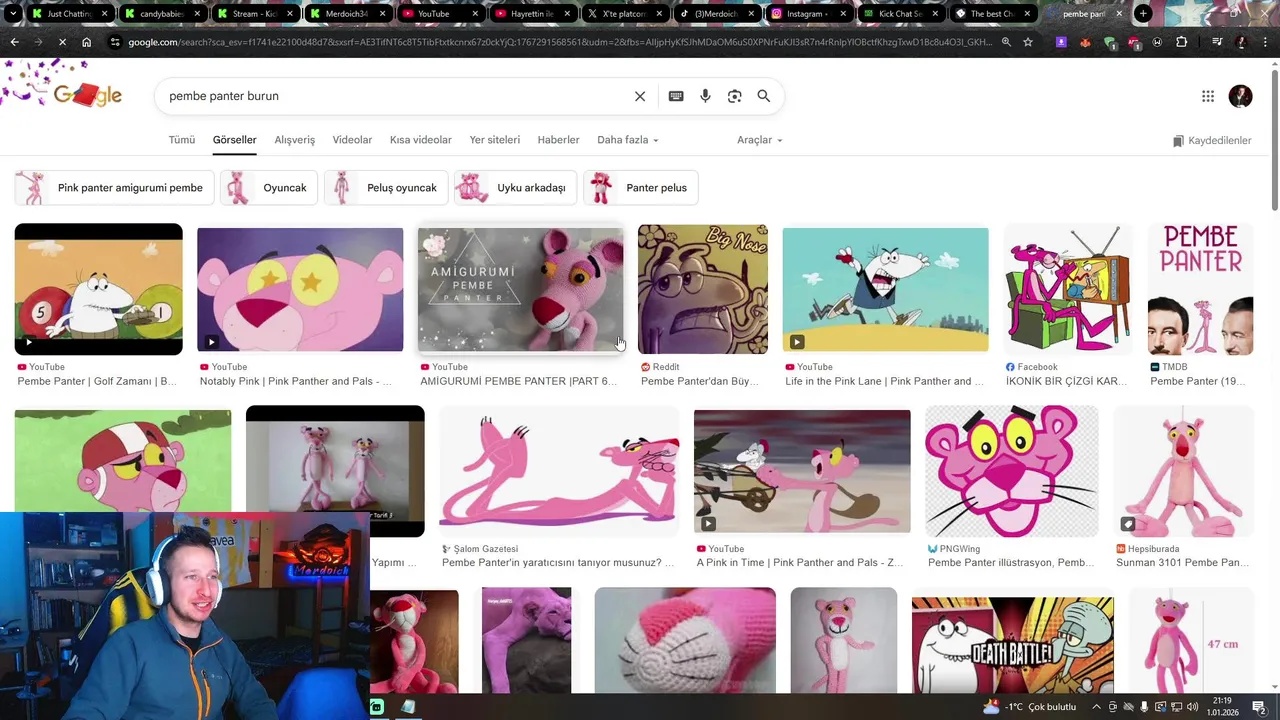Open the extensions puzzle piece menu
1280x720 pixels.
click(x=1182, y=42)
